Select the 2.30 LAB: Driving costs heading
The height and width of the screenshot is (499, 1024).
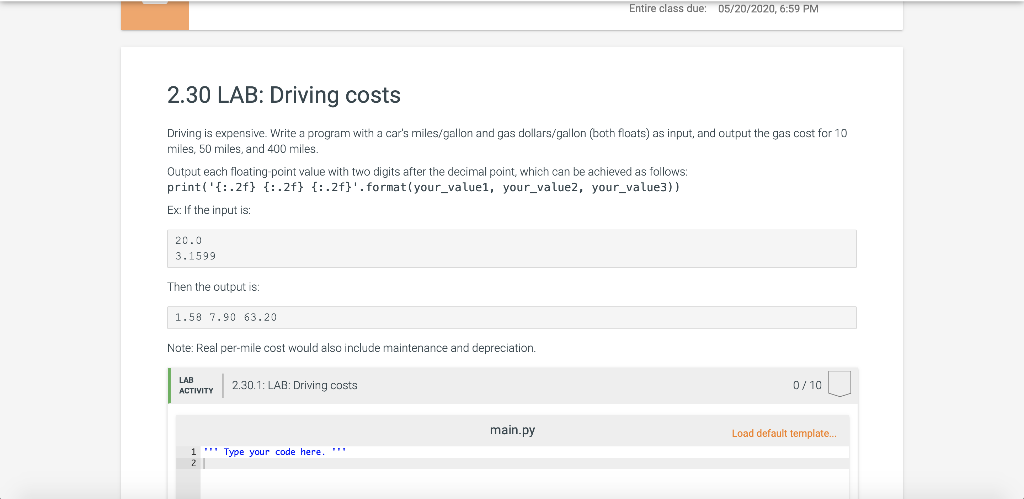click(284, 95)
